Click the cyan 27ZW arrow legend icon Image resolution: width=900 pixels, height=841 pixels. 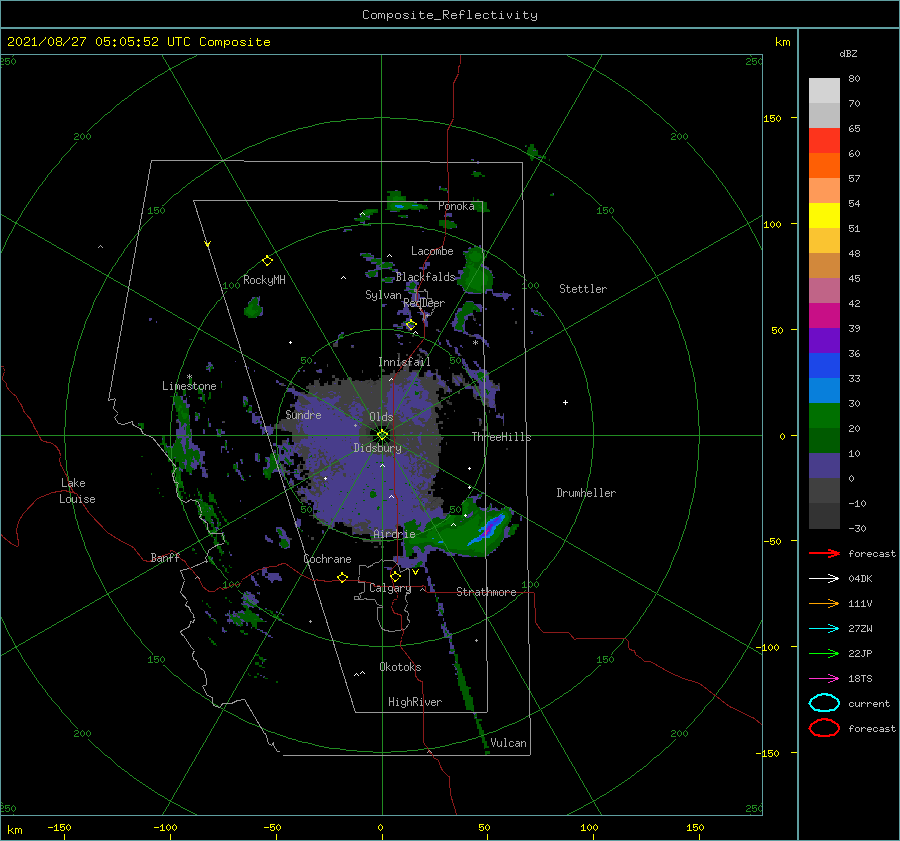[x=824, y=629]
